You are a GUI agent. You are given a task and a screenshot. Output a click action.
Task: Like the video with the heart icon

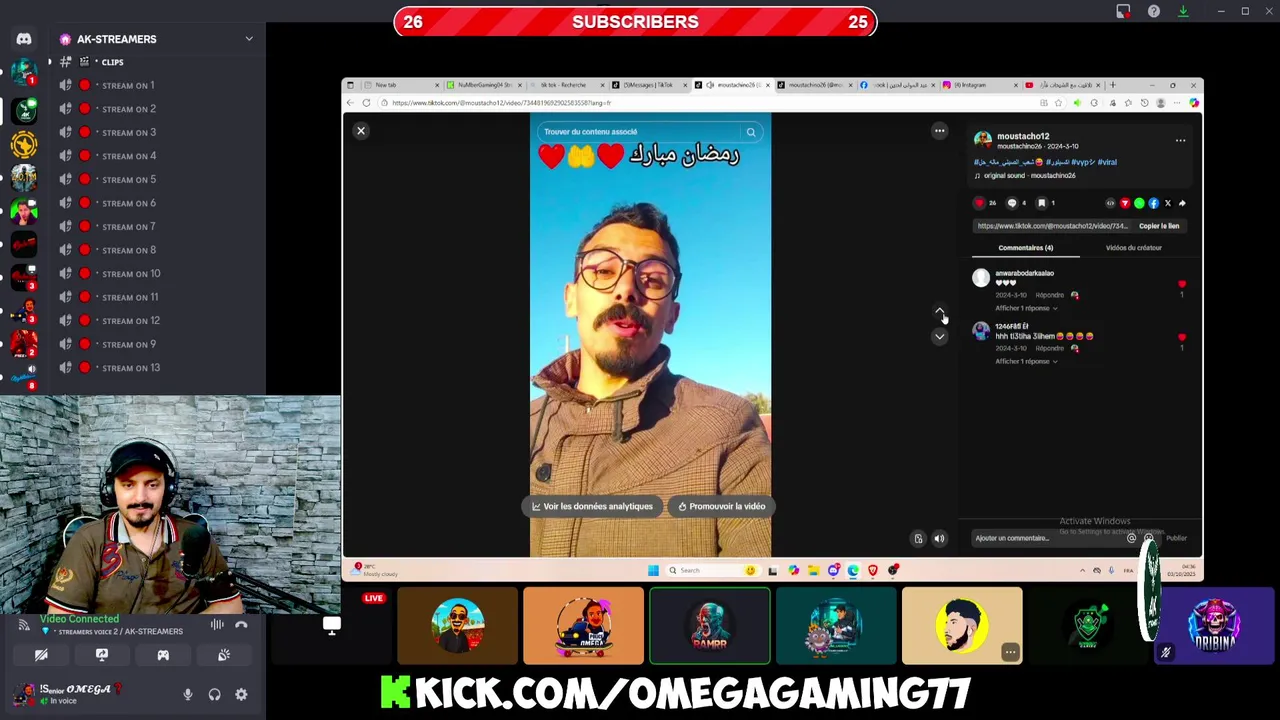coord(980,203)
